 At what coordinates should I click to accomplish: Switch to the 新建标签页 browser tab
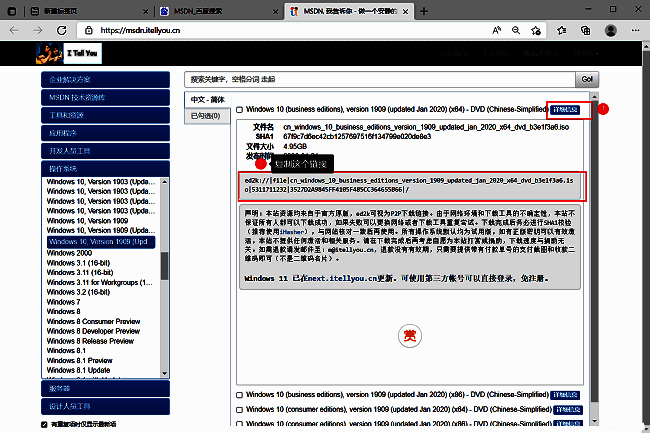[x=90, y=11]
